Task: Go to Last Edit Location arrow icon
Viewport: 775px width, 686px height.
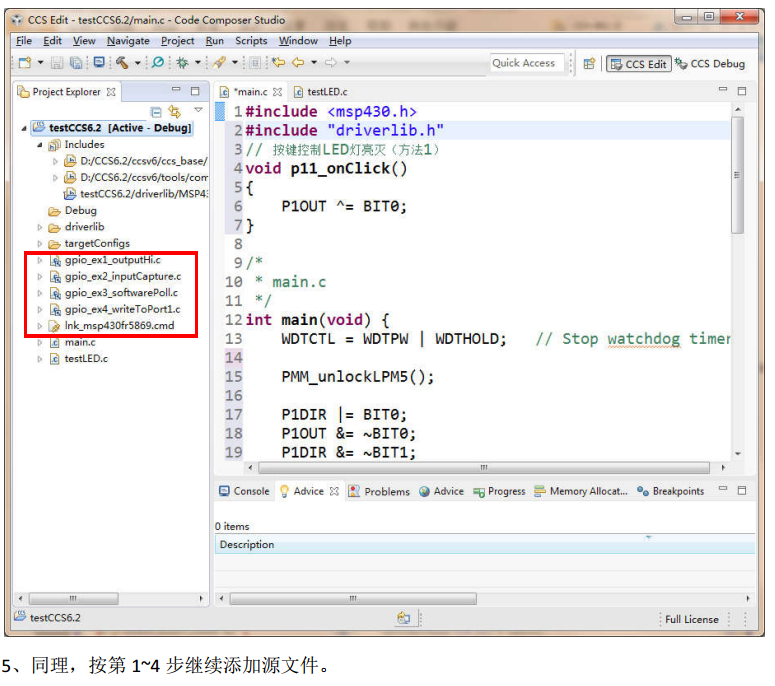Action: (279, 62)
